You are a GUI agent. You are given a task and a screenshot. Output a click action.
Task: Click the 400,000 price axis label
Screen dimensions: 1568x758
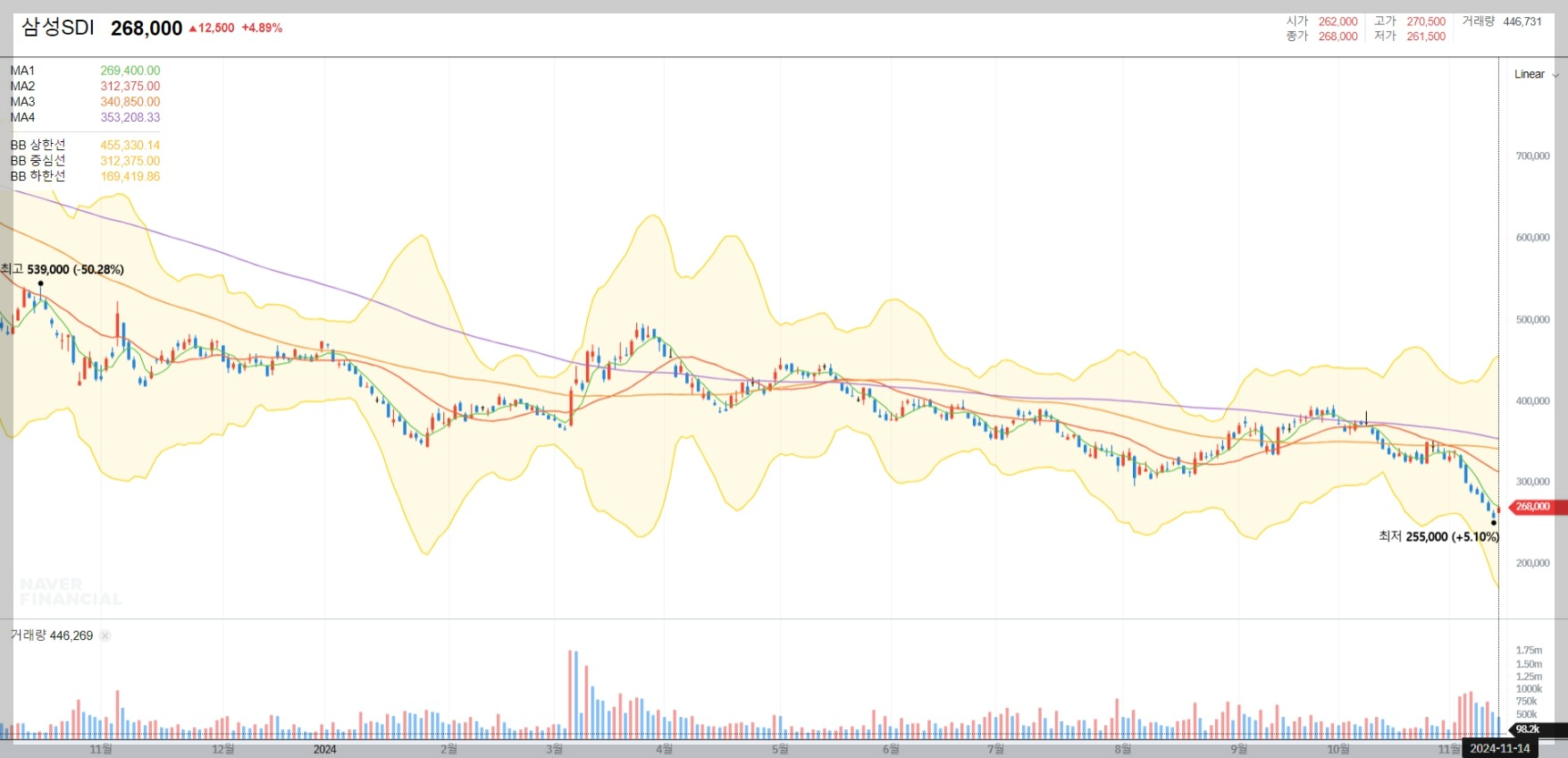(1532, 401)
